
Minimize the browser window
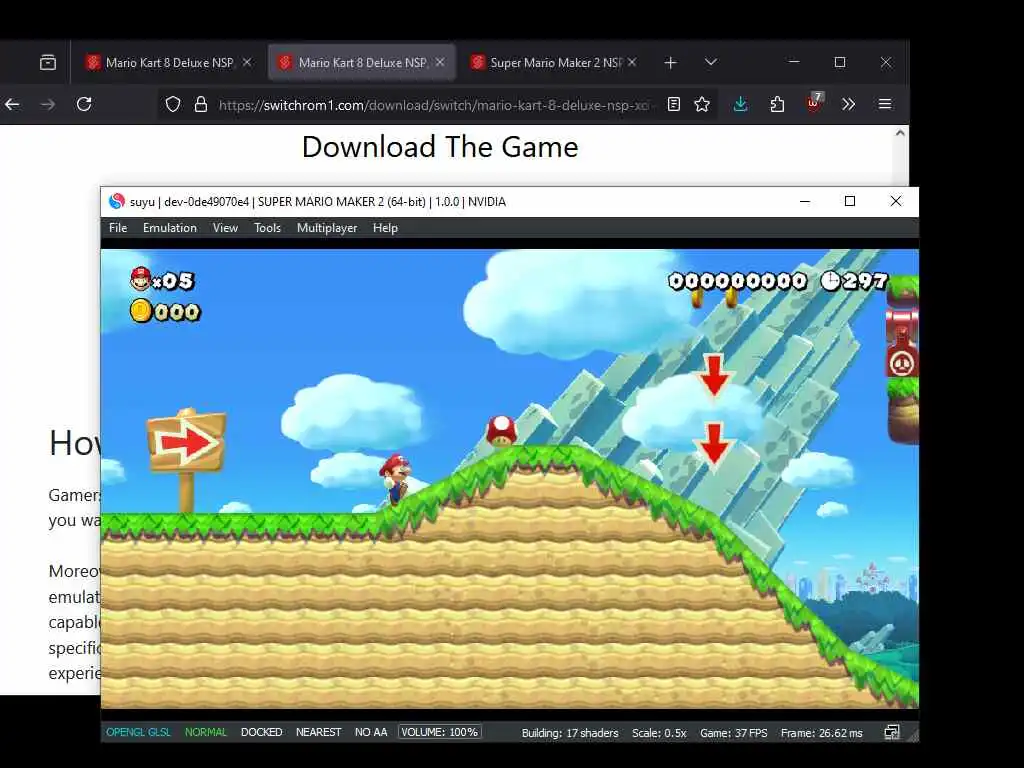click(x=794, y=62)
